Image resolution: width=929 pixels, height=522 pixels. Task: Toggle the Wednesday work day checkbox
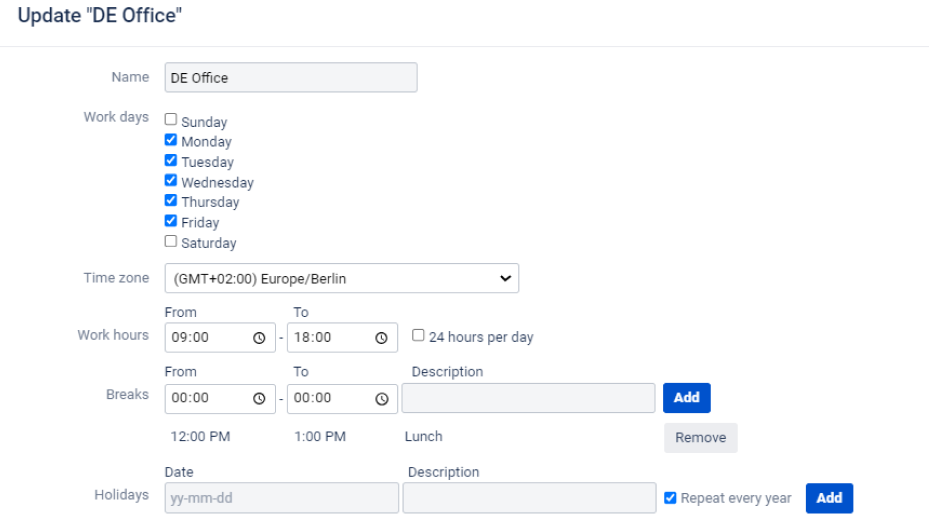point(171,181)
